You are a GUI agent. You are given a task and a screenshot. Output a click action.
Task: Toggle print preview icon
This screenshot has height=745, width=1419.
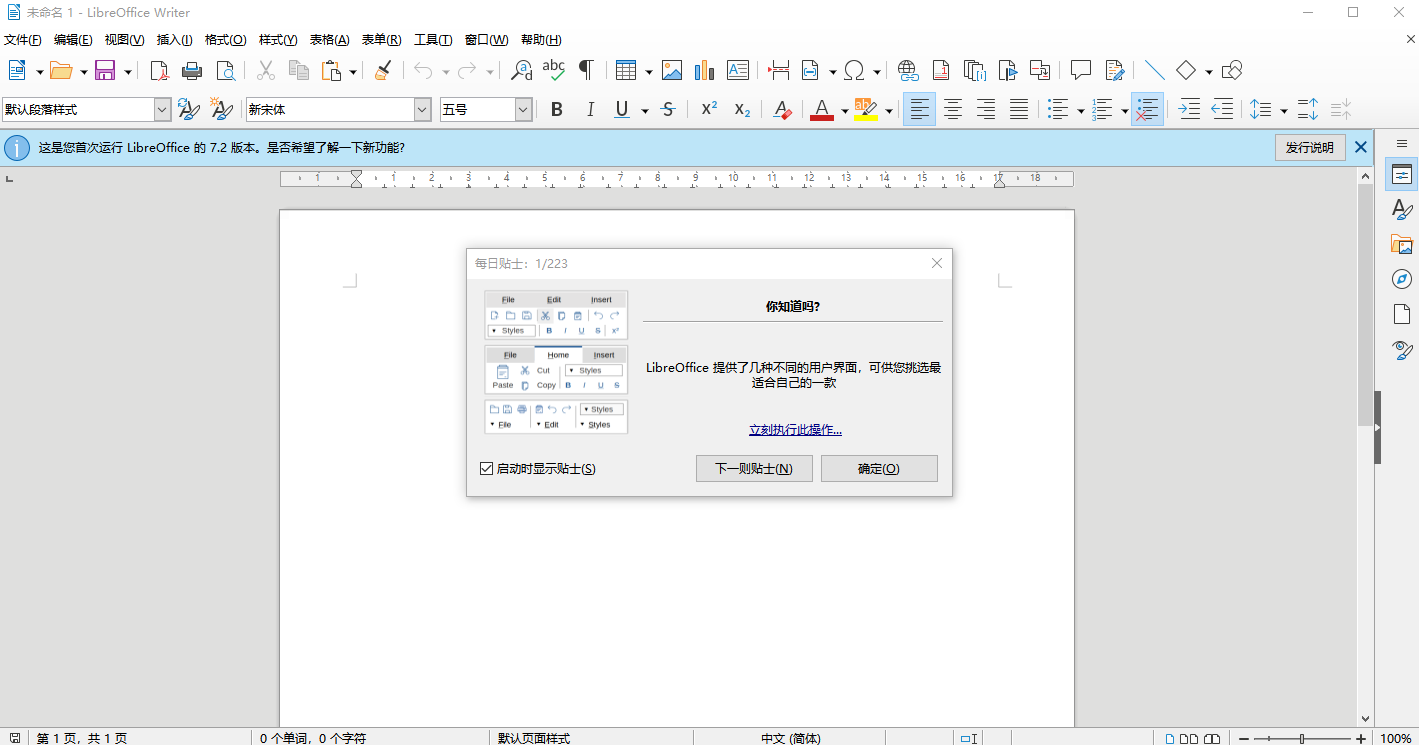[226, 70]
